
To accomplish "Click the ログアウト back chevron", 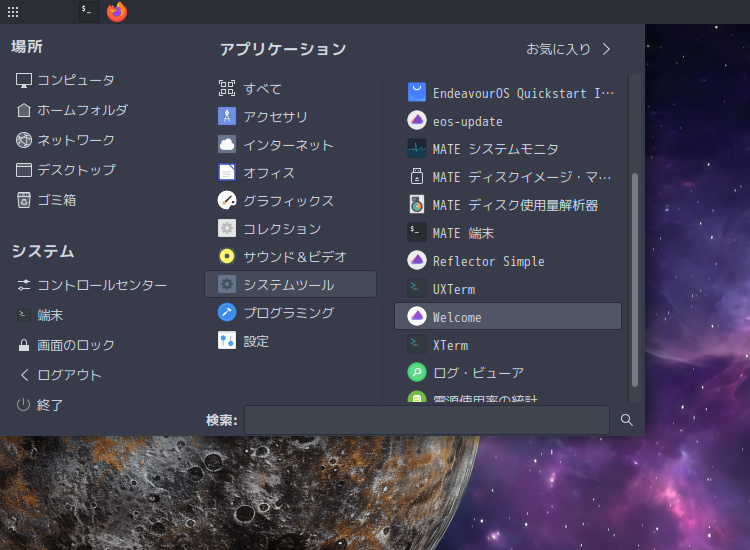I will click(x=24, y=375).
